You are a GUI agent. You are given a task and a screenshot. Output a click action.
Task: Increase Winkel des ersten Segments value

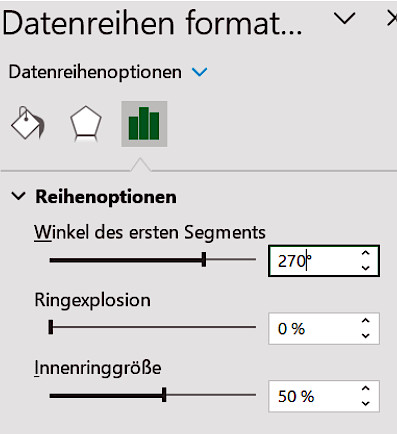[x=366, y=254]
